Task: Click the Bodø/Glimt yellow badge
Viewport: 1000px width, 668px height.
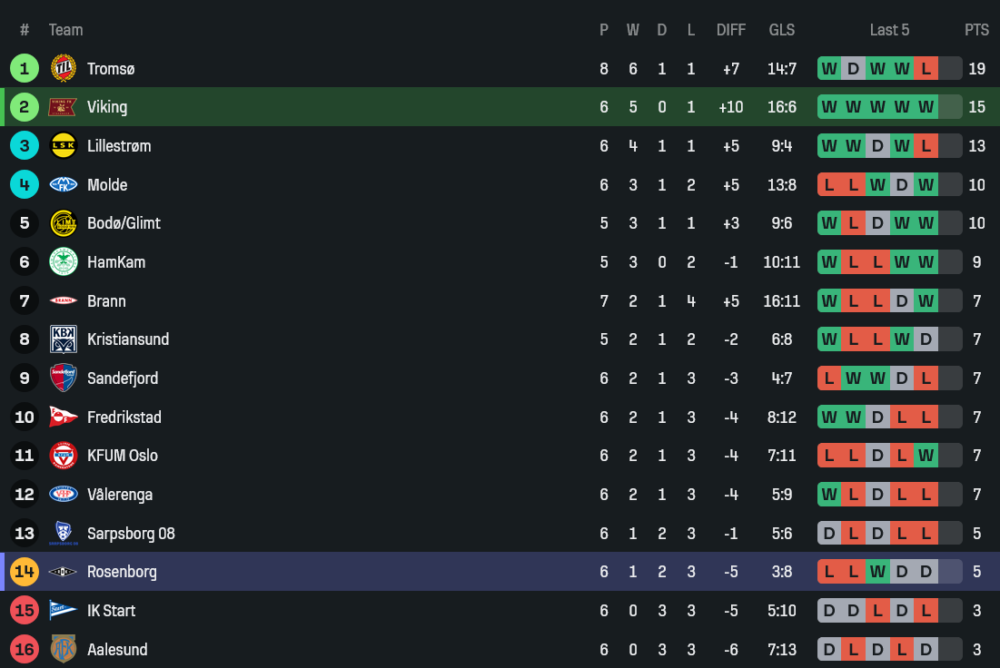Action: tap(63, 223)
